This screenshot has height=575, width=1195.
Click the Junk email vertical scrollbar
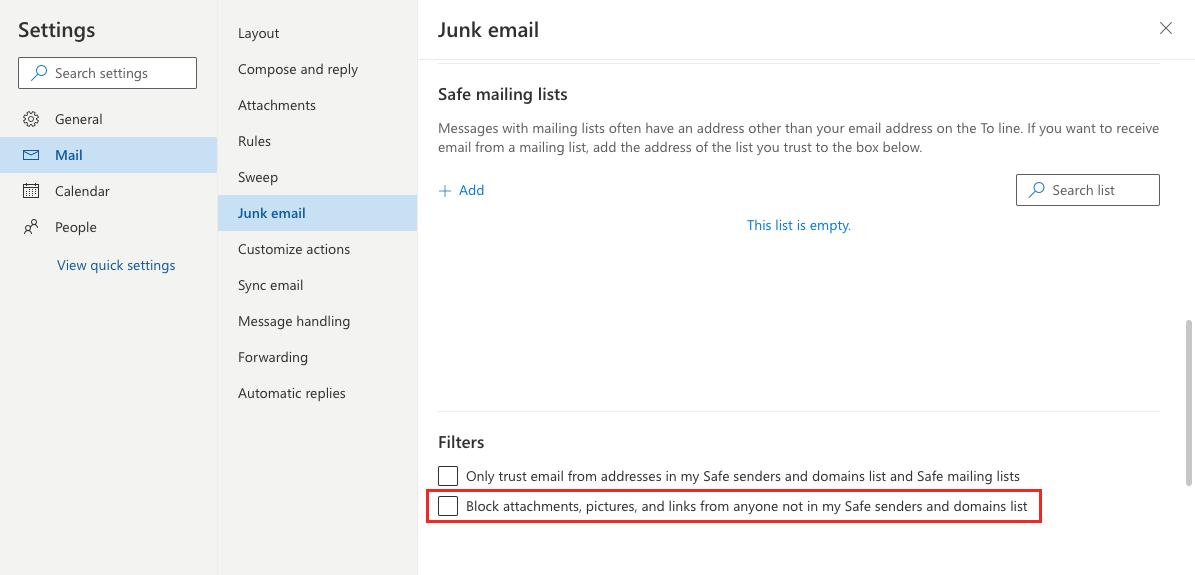1188,400
